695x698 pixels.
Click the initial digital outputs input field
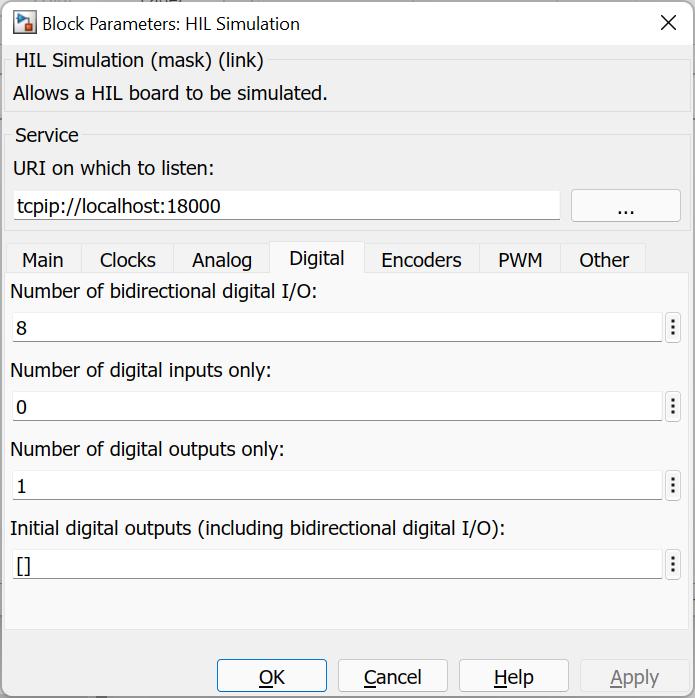[x=335, y=564]
